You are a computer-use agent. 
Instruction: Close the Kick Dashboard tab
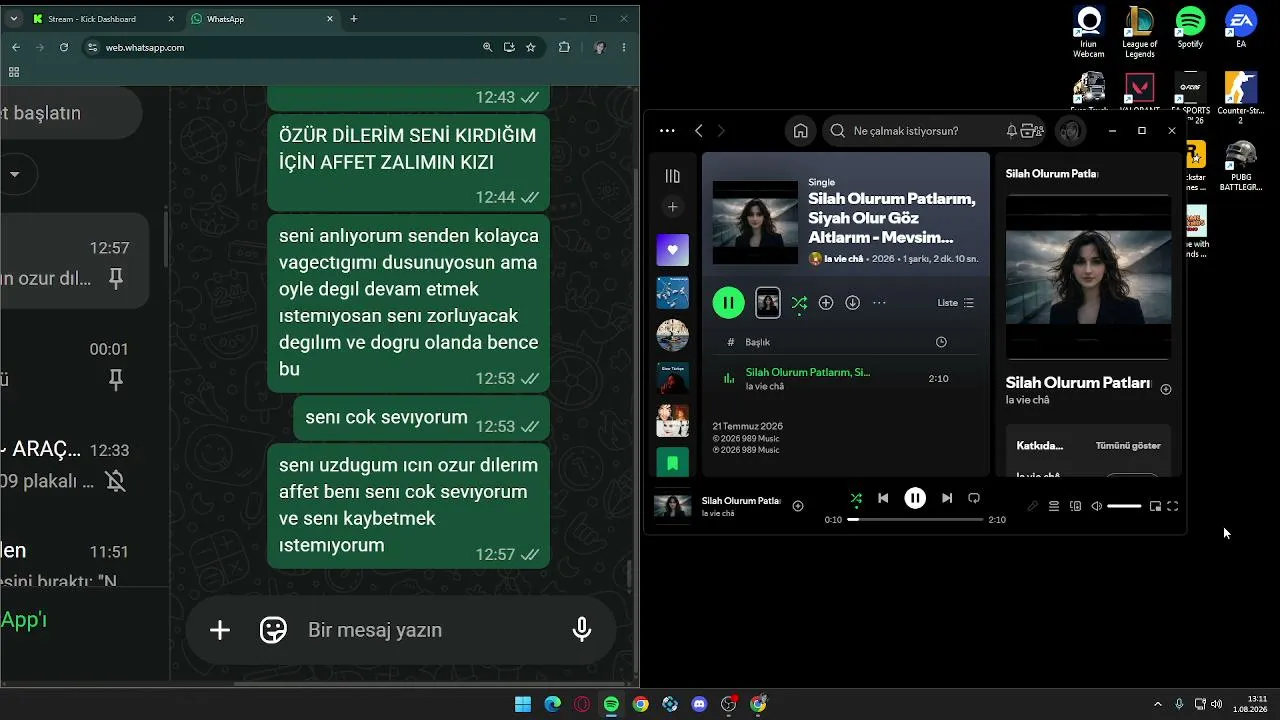[171, 19]
